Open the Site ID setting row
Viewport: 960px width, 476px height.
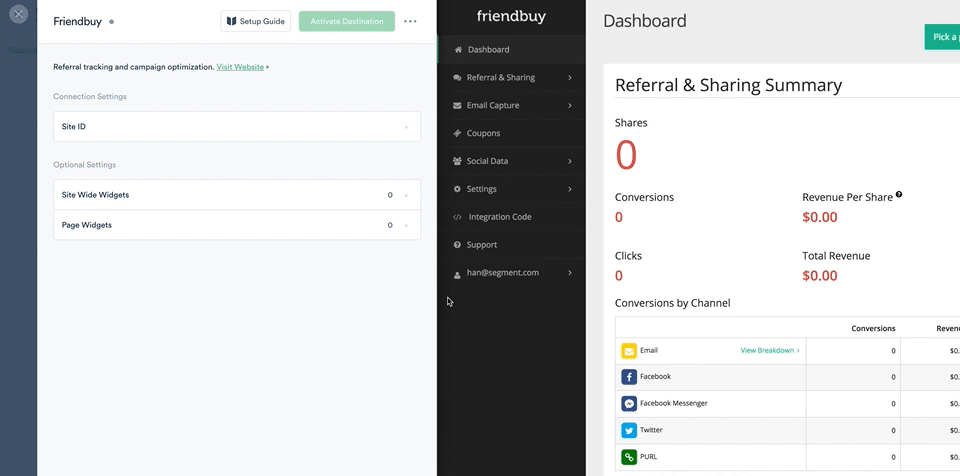click(237, 126)
